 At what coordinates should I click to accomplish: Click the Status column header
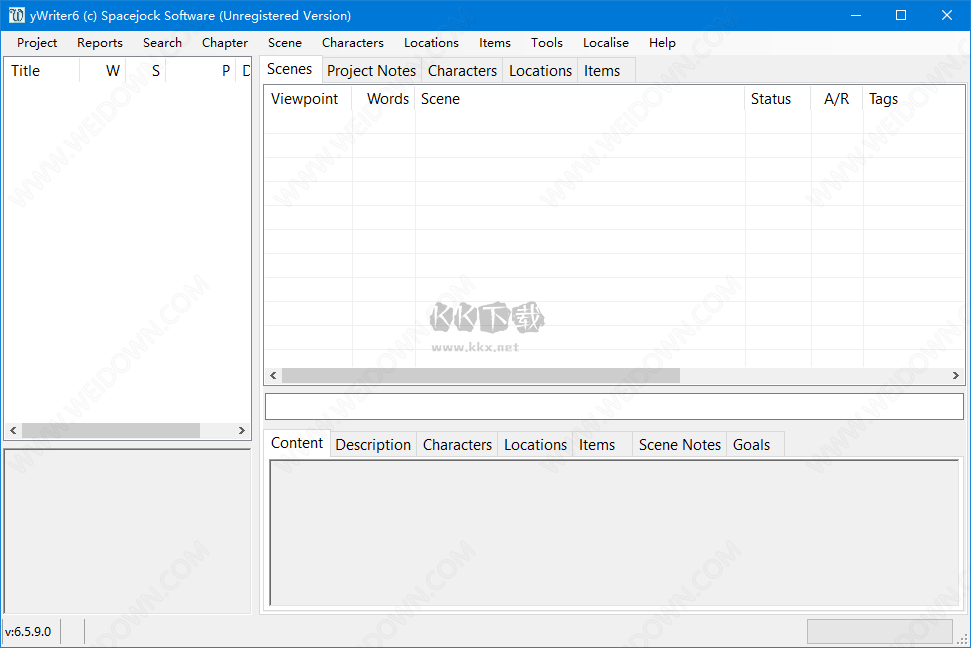(771, 99)
